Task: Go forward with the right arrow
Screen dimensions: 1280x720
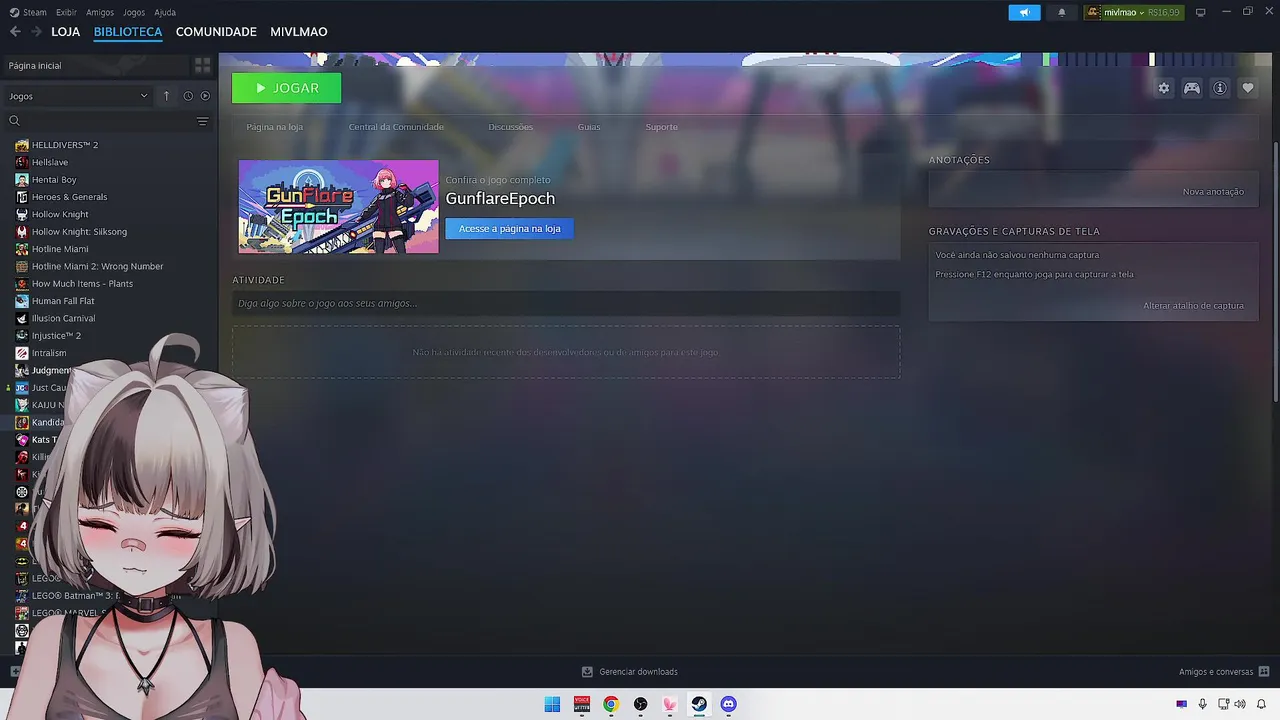Action: [36, 32]
